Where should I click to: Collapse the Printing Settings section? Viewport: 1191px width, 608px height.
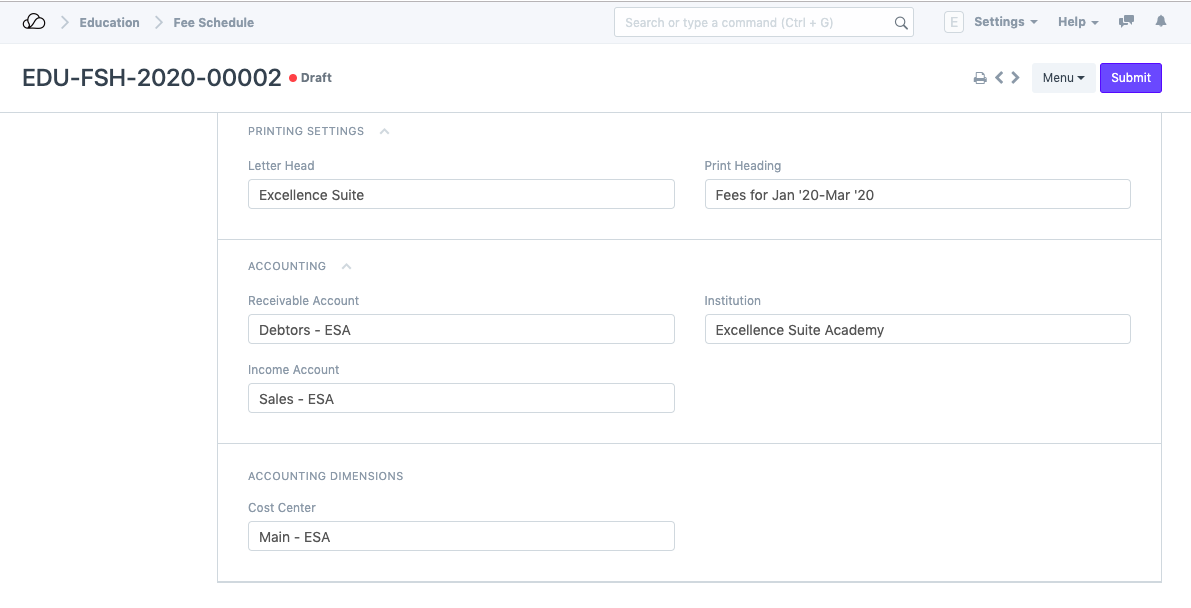pos(385,131)
